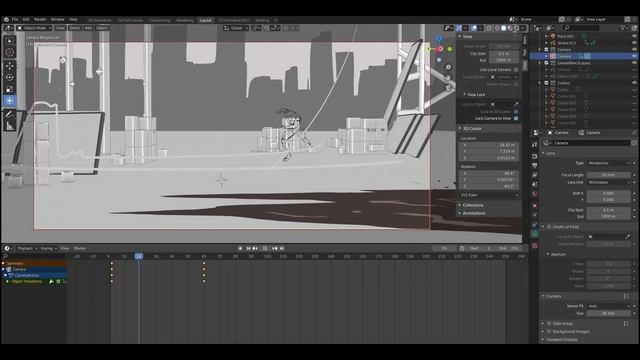The height and width of the screenshot is (360, 640).
Task: Click the outliner search field
Action: tap(581, 28)
